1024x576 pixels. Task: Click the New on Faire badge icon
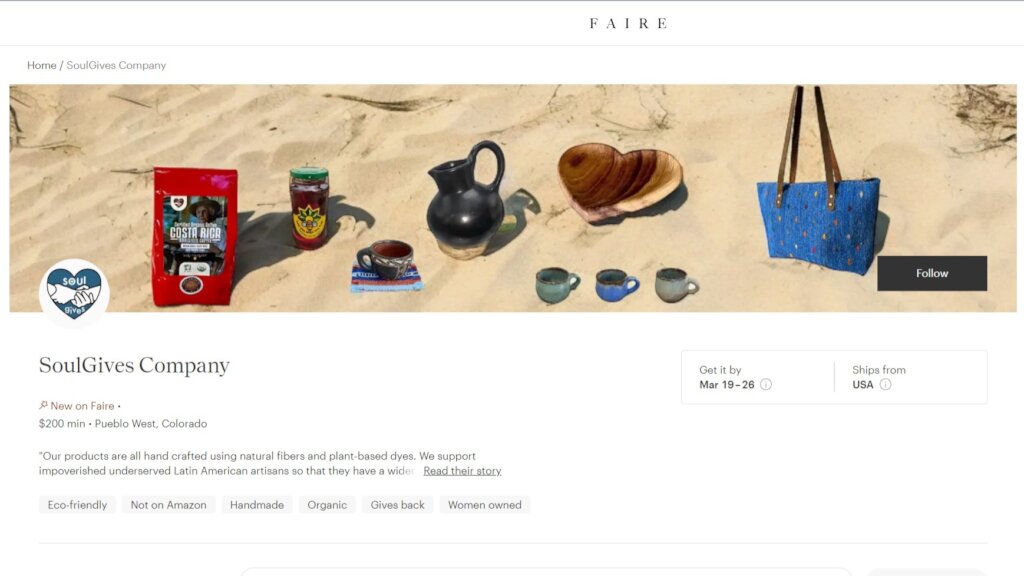click(x=43, y=406)
